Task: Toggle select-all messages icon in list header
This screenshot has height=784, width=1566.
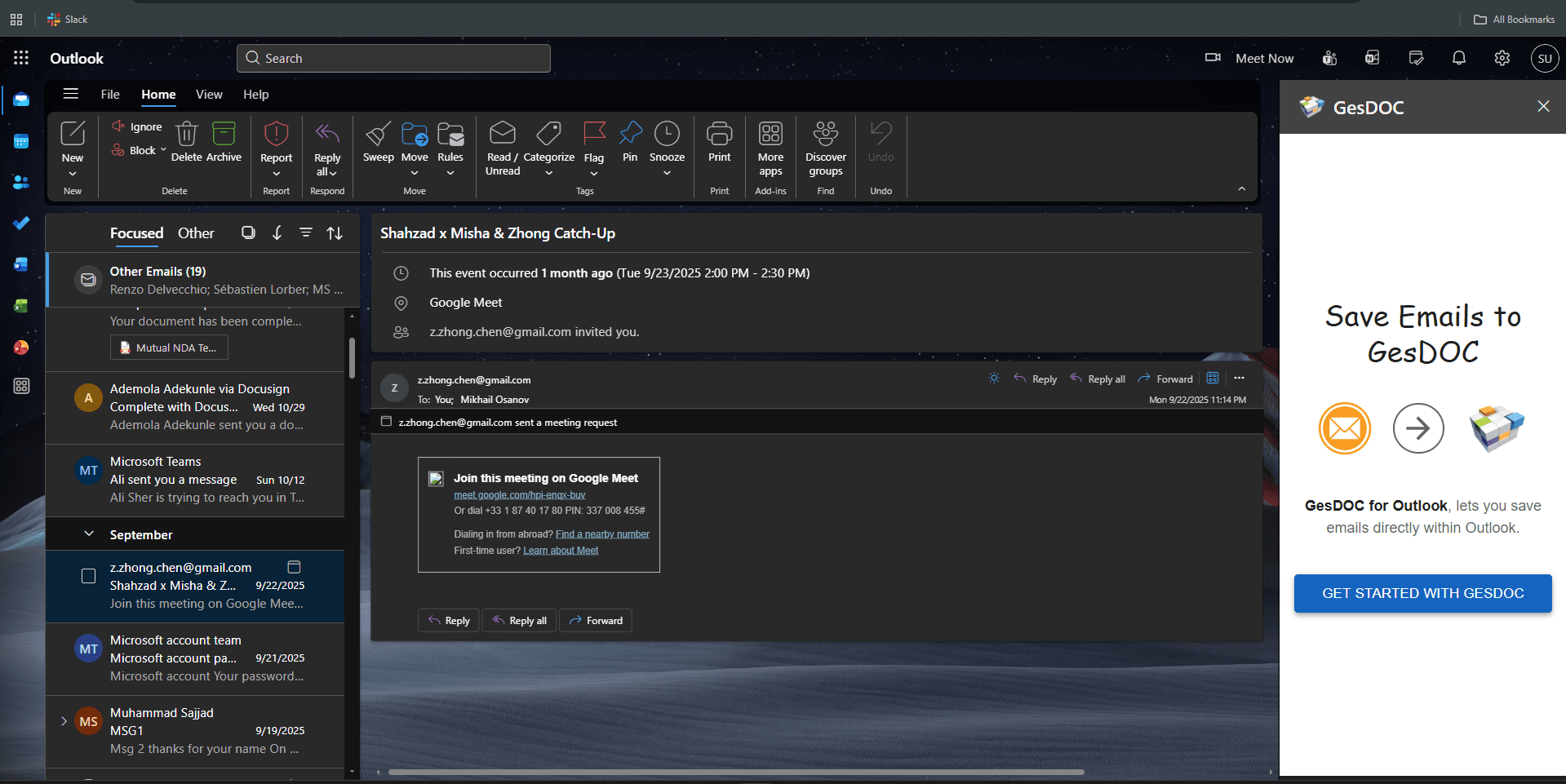Action: [248, 233]
